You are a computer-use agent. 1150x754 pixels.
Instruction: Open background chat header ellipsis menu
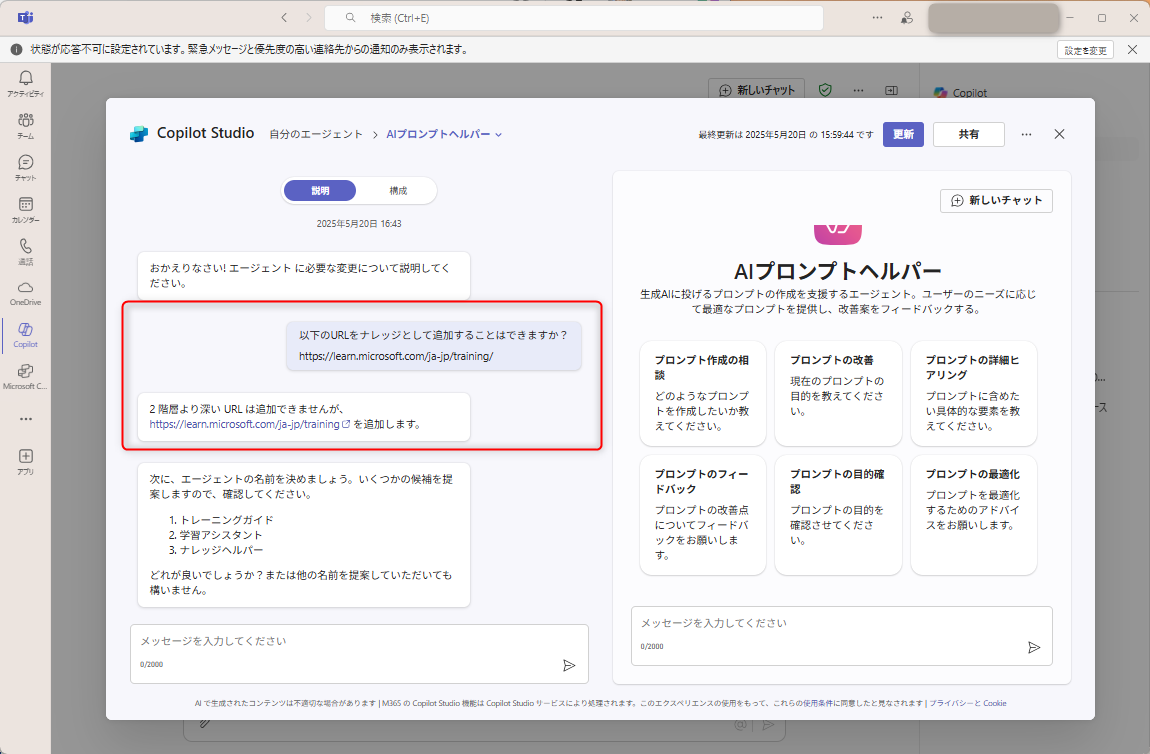tap(858, 90)
